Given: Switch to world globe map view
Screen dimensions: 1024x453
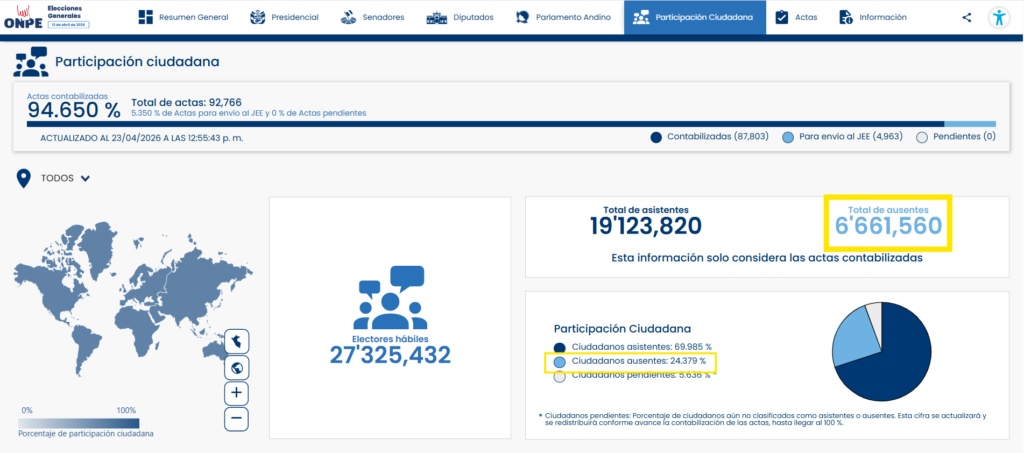Looking at the screenshot, I should click(237, 367).
